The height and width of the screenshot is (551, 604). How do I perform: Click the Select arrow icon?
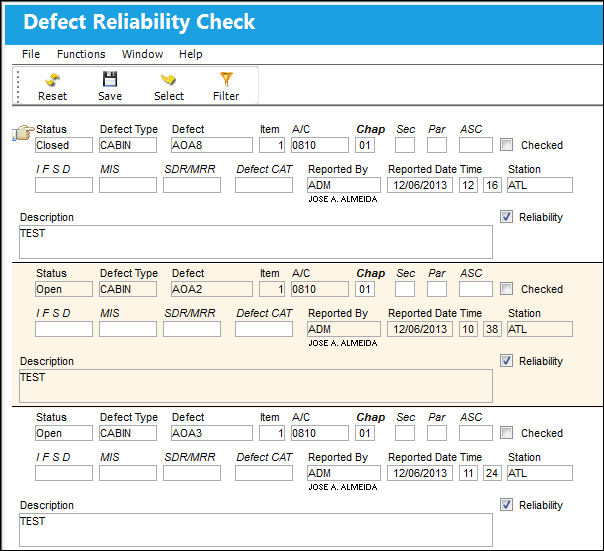[x=168, y=79]
